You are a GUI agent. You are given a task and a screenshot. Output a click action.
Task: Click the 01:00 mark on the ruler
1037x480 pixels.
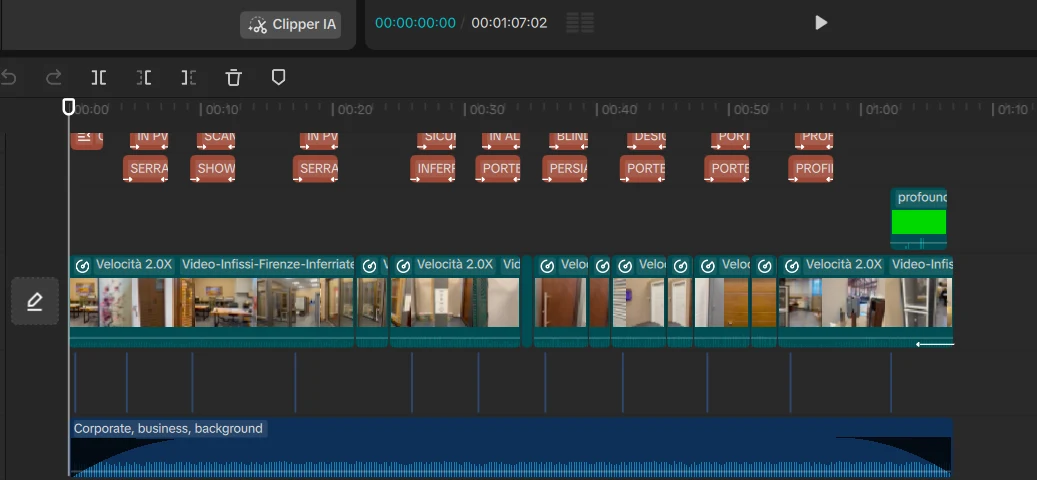(x=882, y=110)
